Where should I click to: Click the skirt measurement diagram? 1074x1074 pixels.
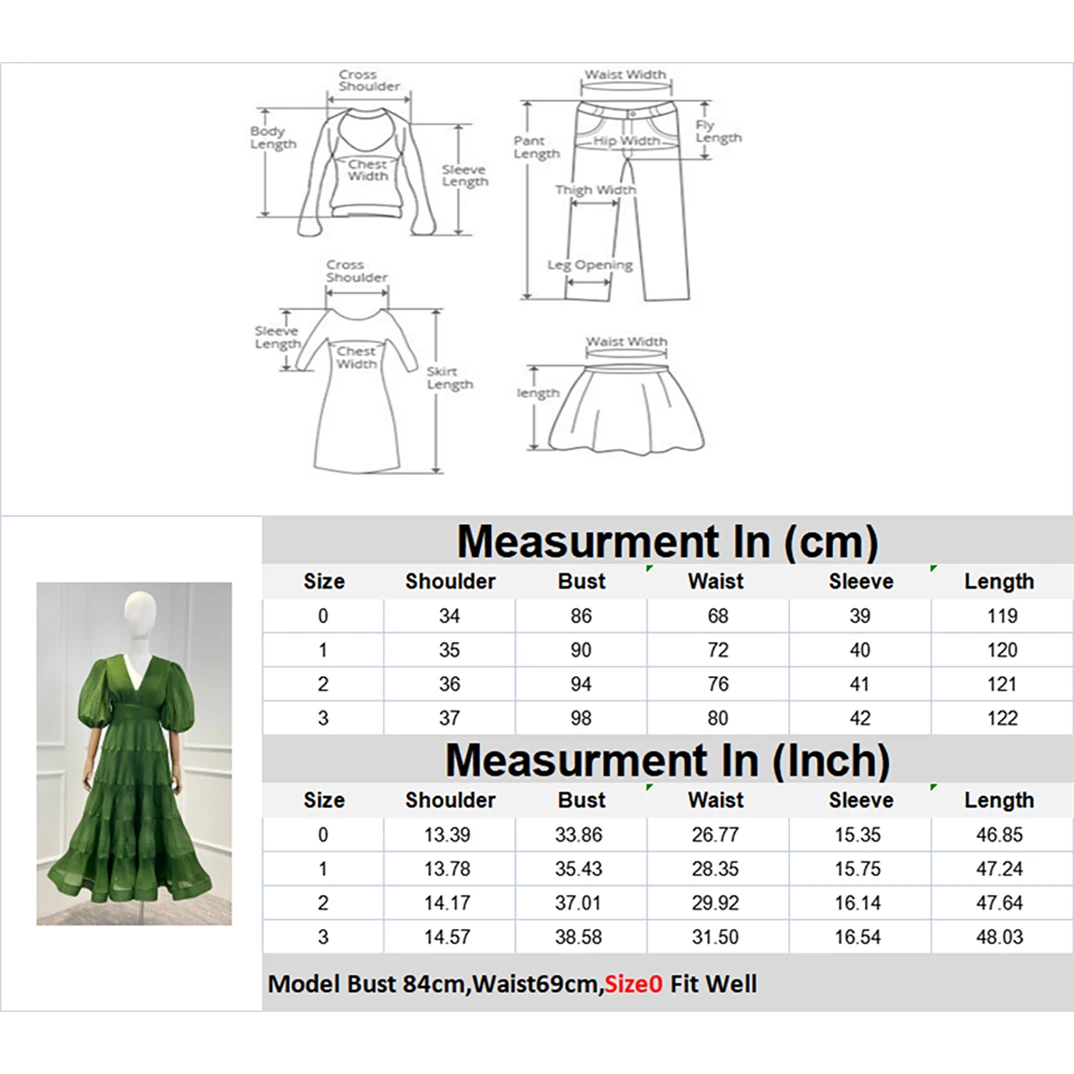(611, 394)
